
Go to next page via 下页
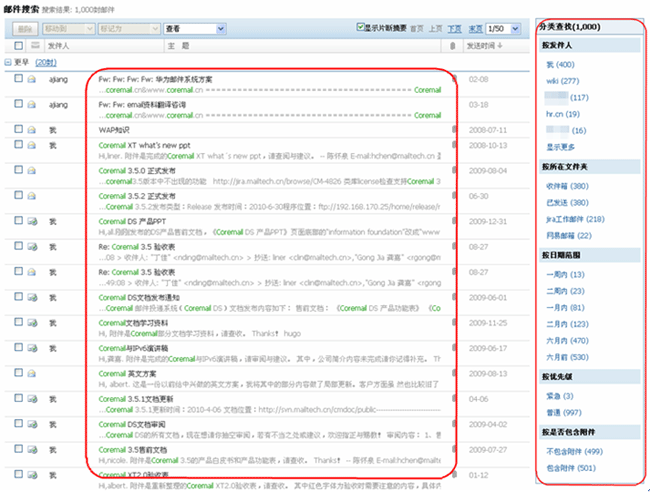[x=456, y=29]
